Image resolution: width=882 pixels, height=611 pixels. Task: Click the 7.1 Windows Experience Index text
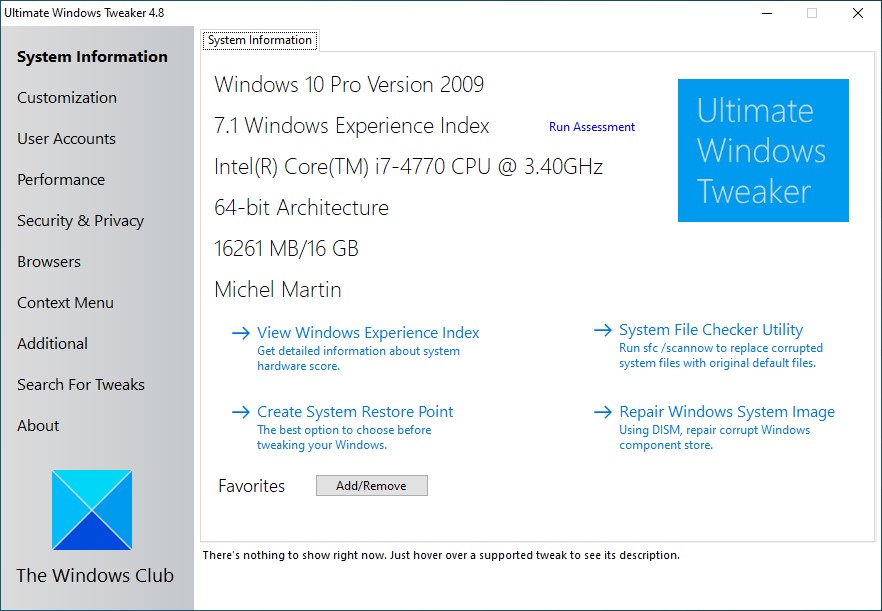pyautogui.click(x=352, y=125)
